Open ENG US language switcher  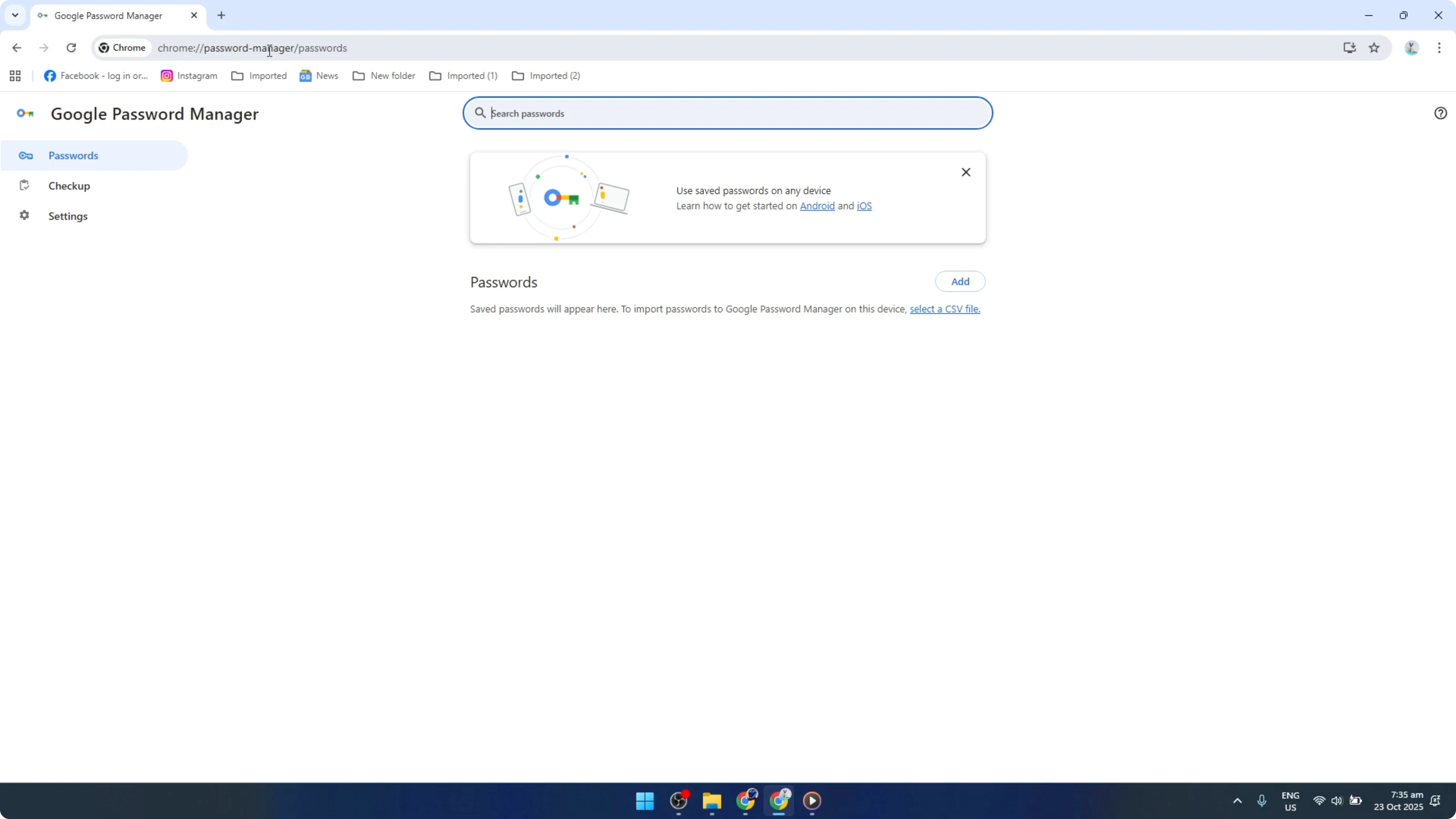(1290, 801)
